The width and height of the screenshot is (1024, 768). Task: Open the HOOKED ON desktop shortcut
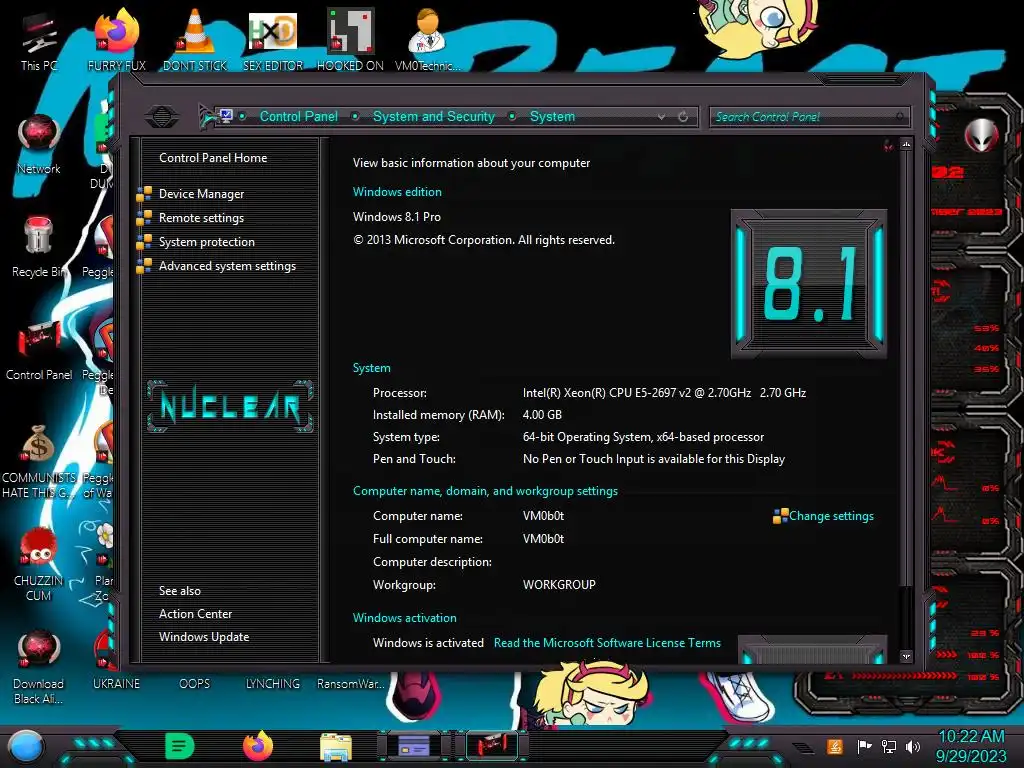[350, 41]
